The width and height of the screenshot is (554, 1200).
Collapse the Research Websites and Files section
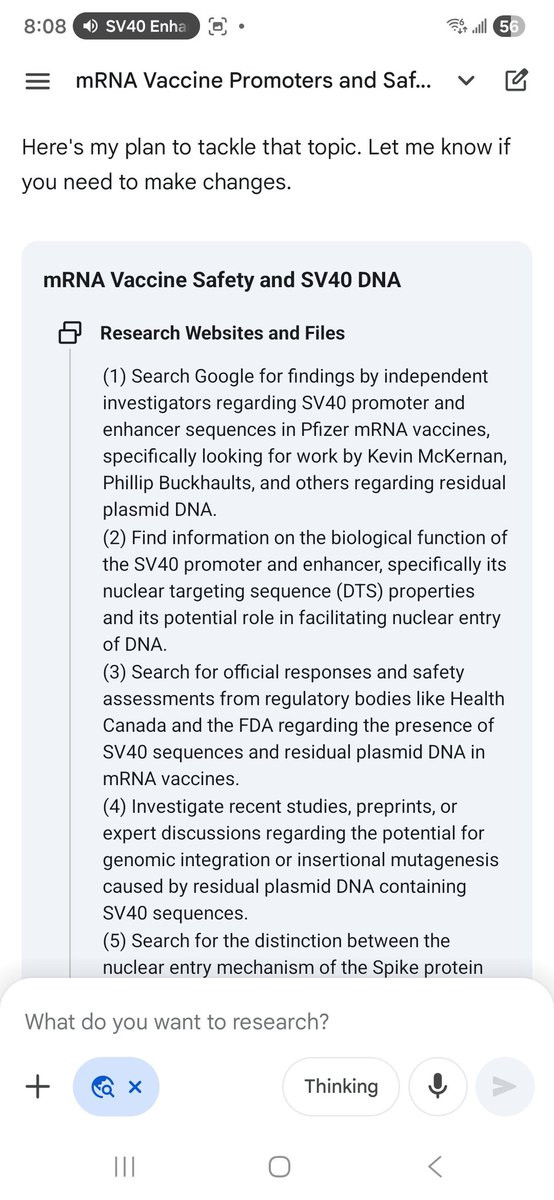point(222,333)
